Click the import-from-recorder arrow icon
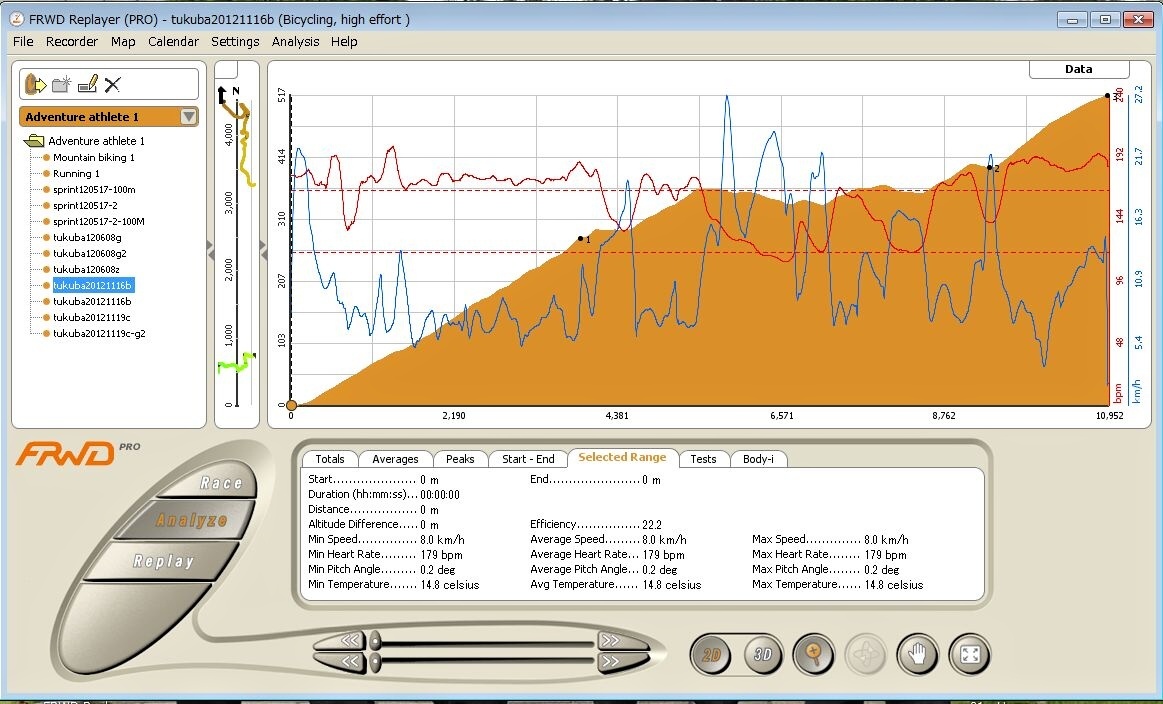 [35, 84]
